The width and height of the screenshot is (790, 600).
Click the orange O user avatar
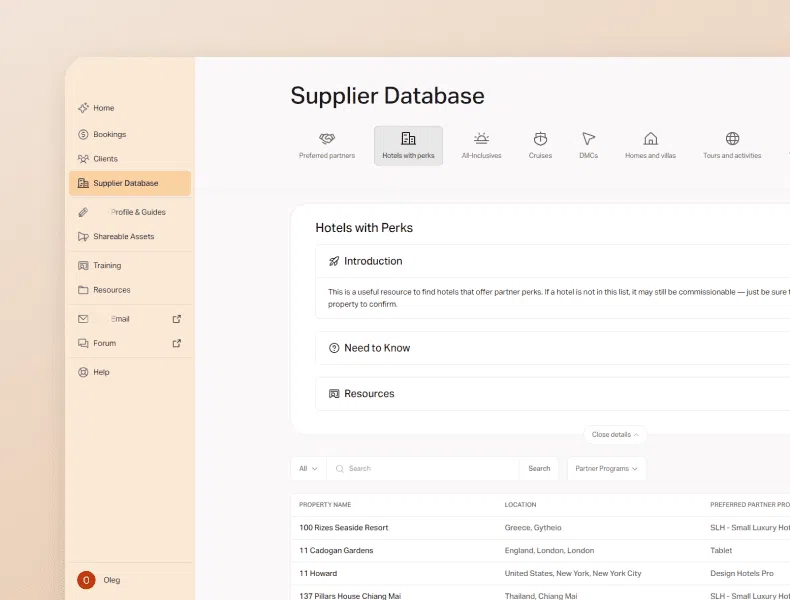pyautogui.click(x=86, y=580)
